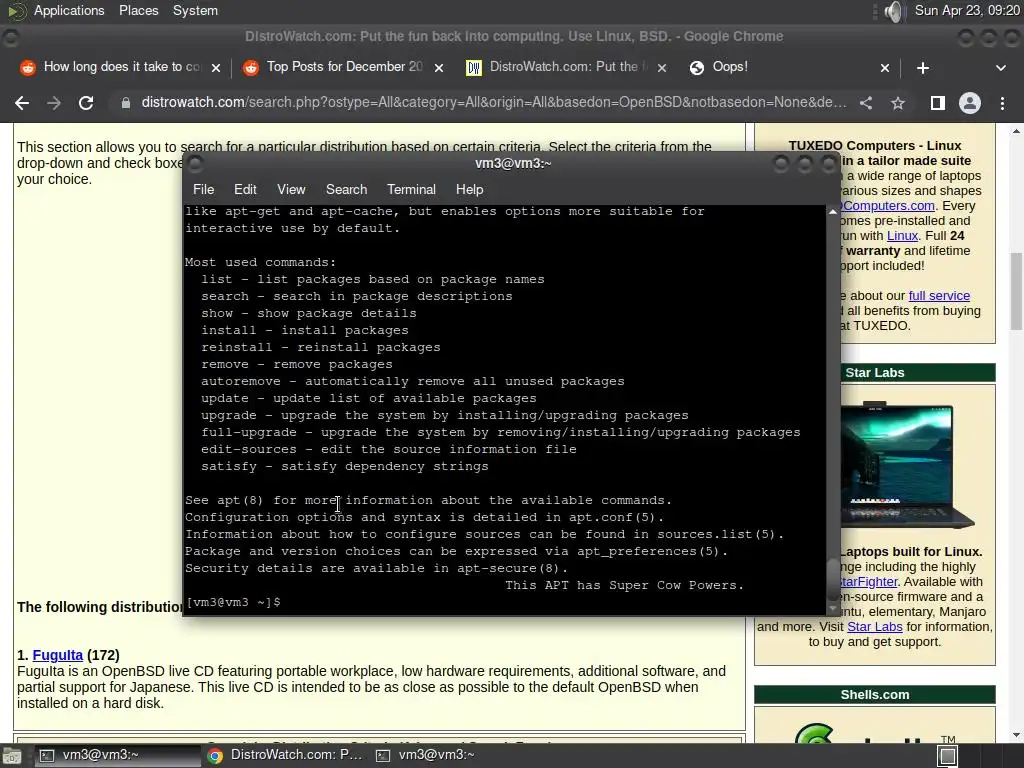Open terminal Help menu
This screenshot has height=768, width=1024.
[469, 189]
